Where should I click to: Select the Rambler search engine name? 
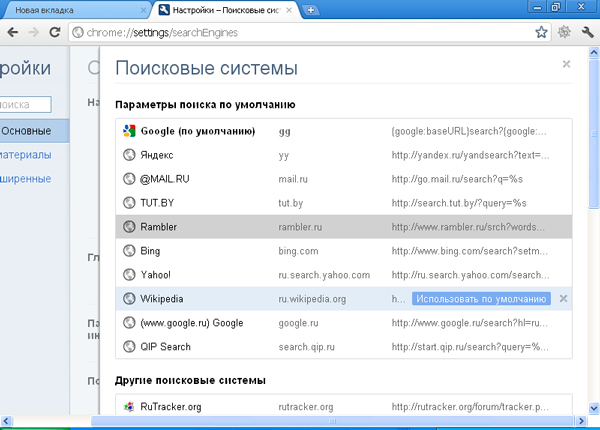tap(158, 227)
